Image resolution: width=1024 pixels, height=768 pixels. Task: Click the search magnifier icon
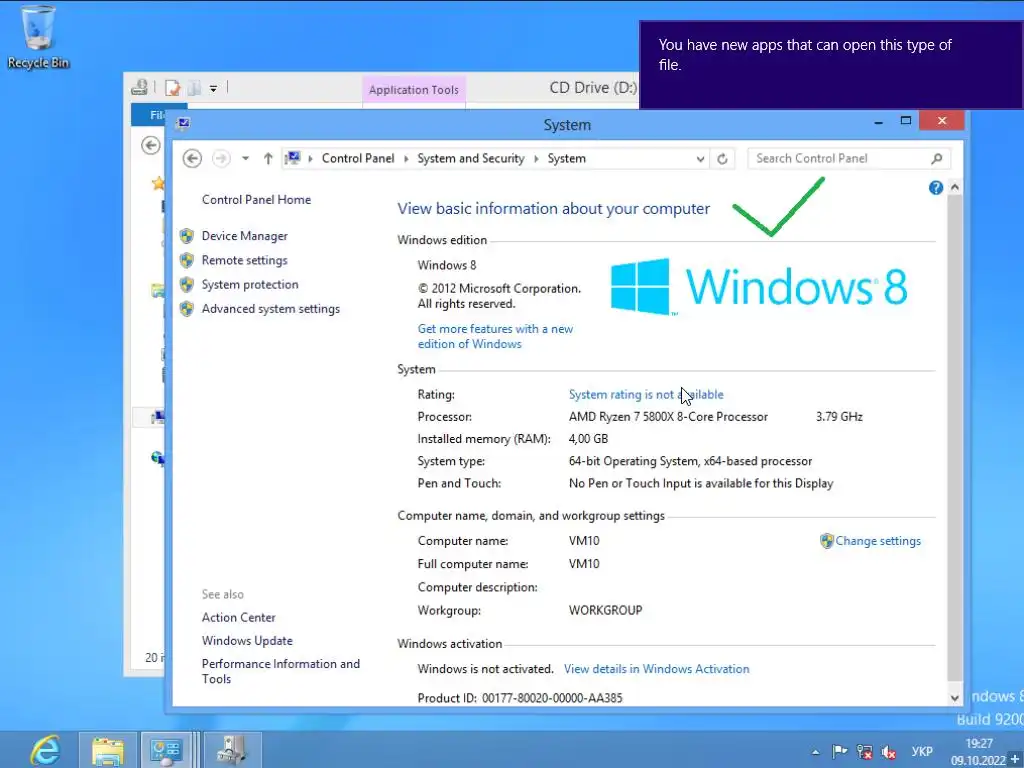[x=937, y=159]
